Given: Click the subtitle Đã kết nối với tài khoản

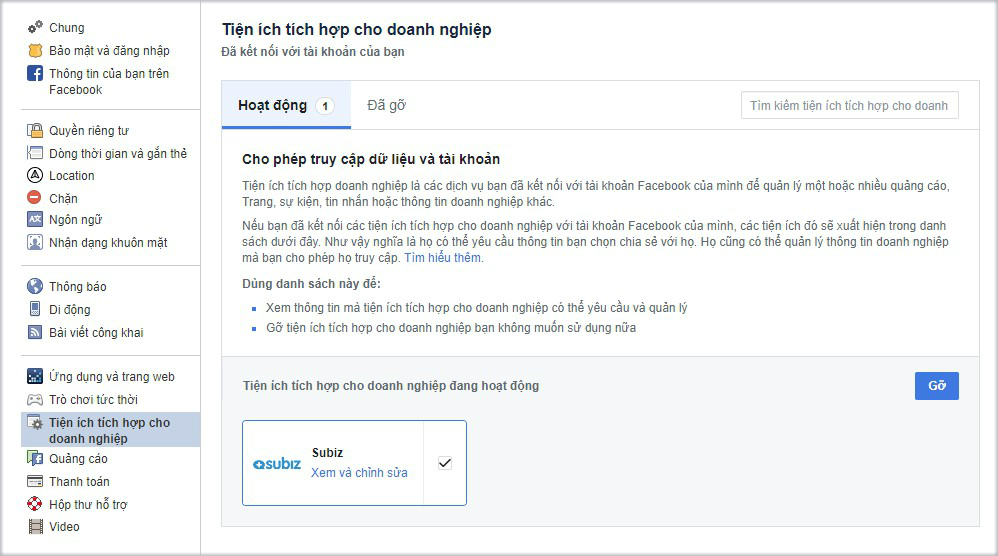Looking at the screenshot, I should tap(313, 52).
